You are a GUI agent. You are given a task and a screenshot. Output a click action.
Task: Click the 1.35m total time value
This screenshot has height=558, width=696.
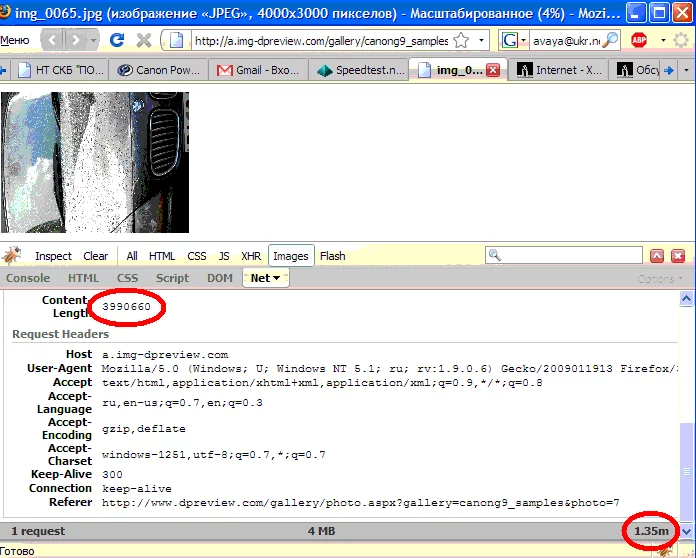(x=651, y=531)
